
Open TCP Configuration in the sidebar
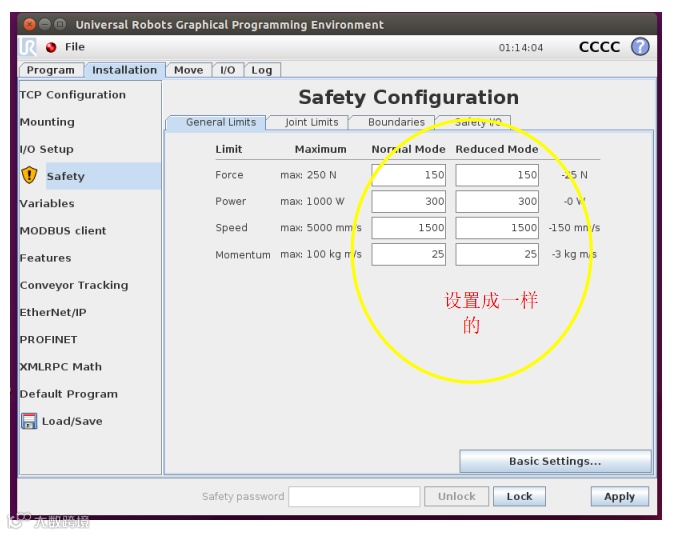(x=73, y=95)
